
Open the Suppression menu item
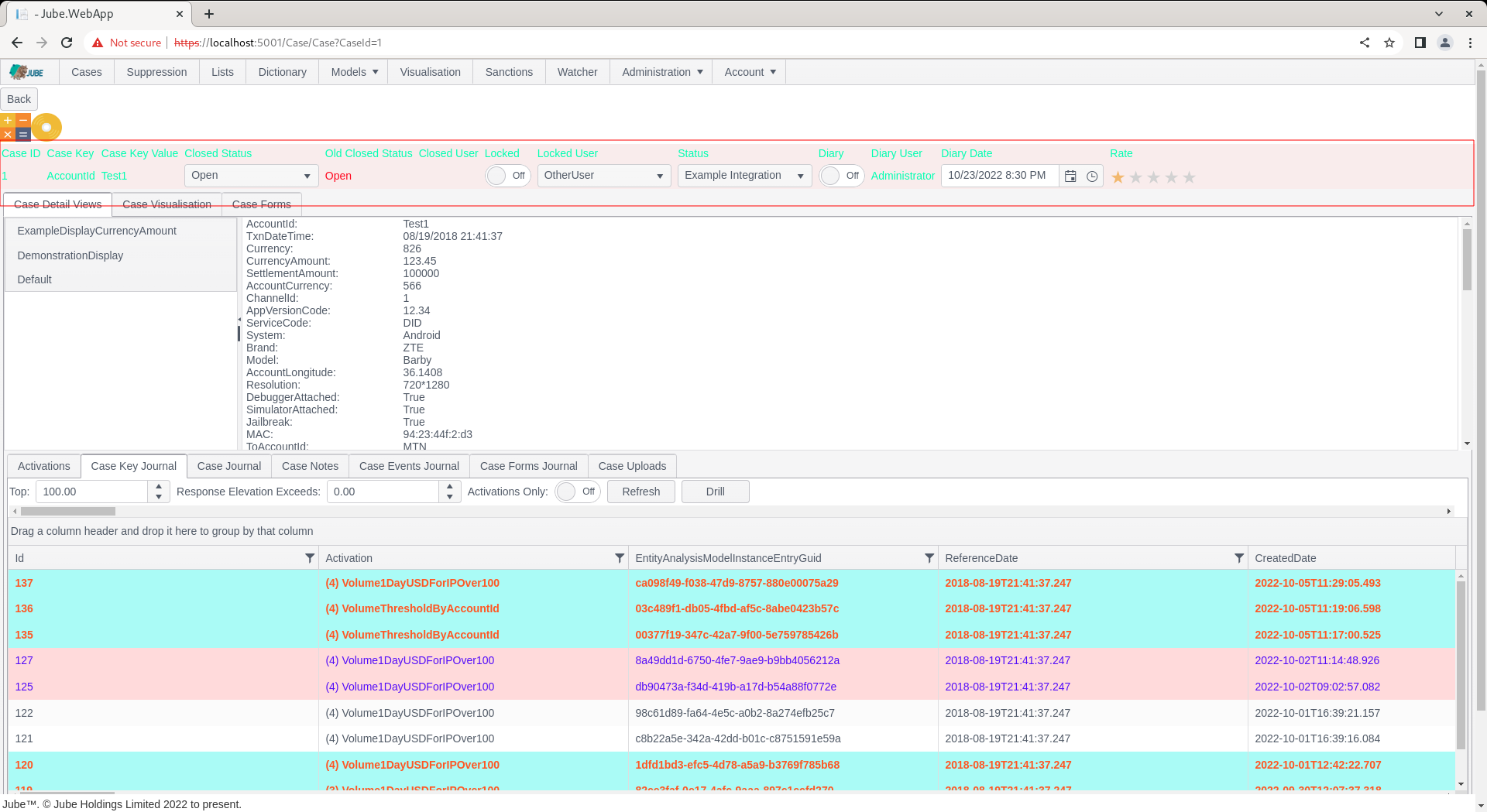point(156,72)
